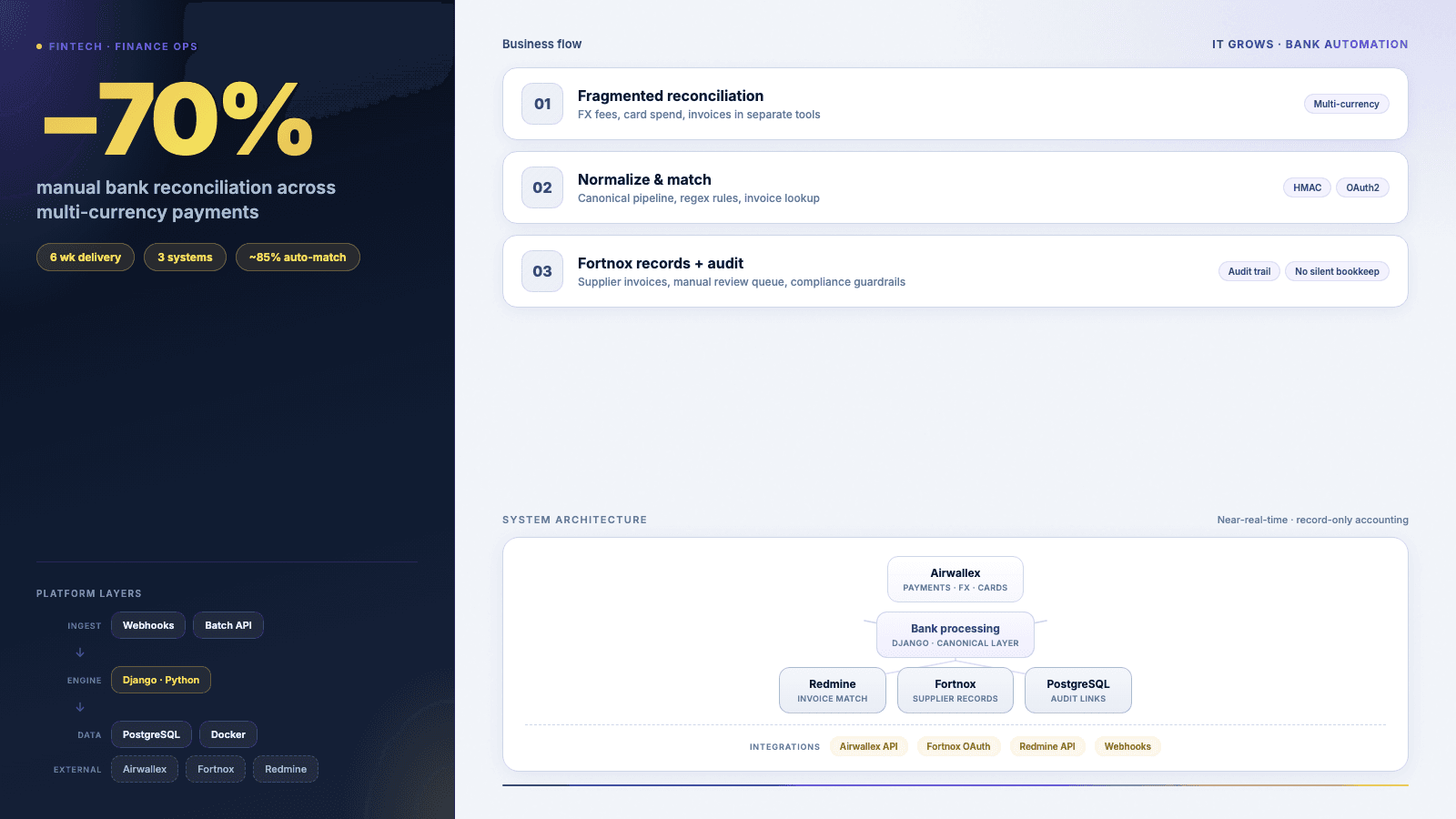Click the Webhooks integration tag
The image size is (1456, 819).
click(1127, 746)
